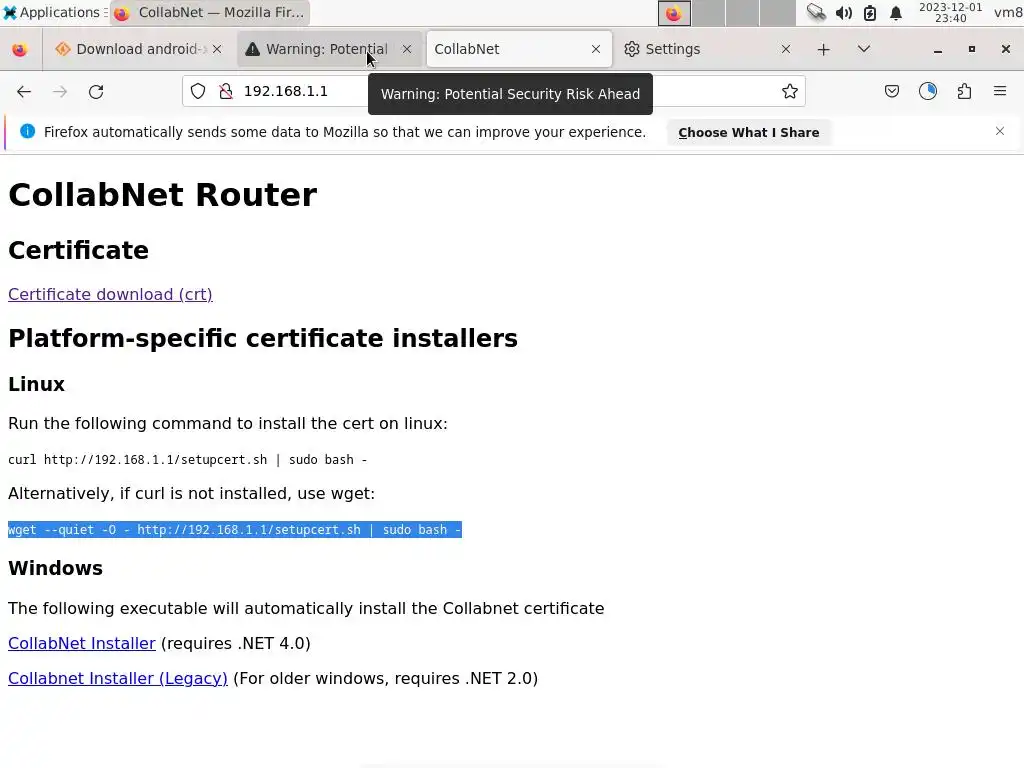Click the curl setupcert.sh command text

click(x=187, y=460)
